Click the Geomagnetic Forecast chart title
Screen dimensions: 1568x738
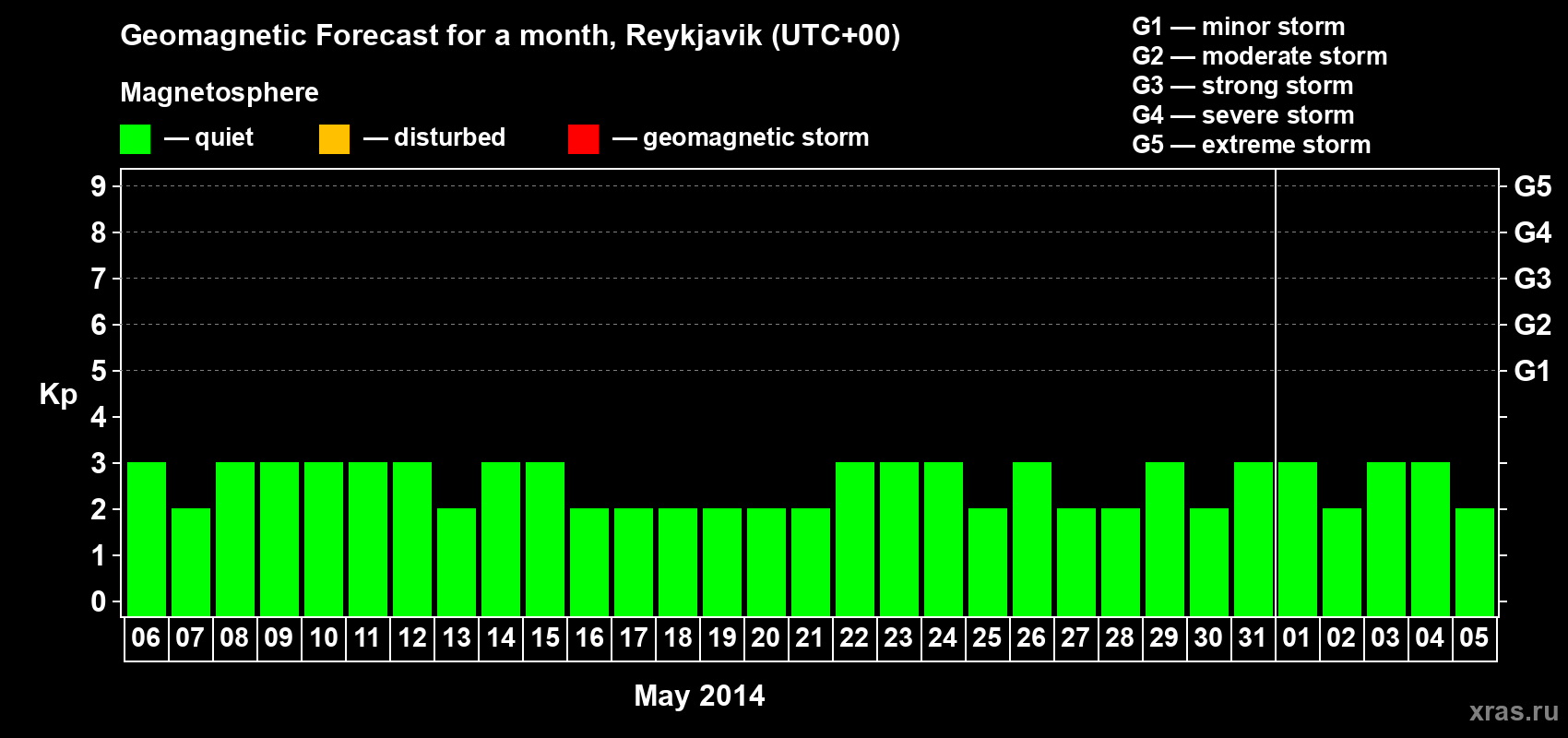(x=510, y=36)
